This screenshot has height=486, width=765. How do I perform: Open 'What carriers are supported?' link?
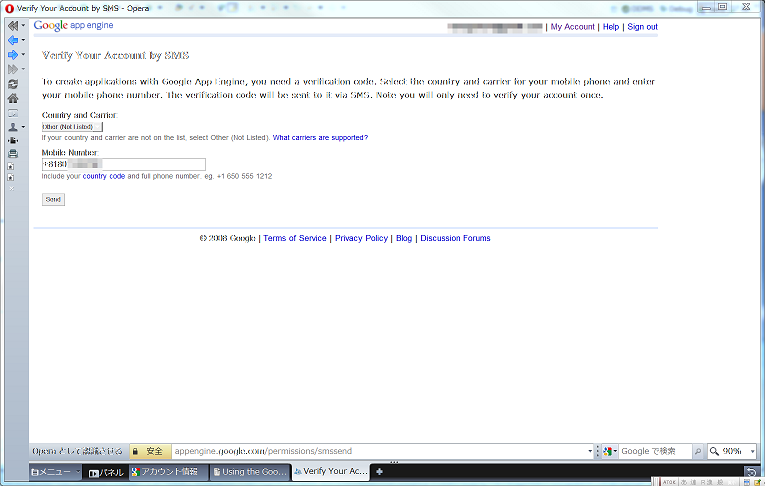pyautogui.click(x=320, y=137)
